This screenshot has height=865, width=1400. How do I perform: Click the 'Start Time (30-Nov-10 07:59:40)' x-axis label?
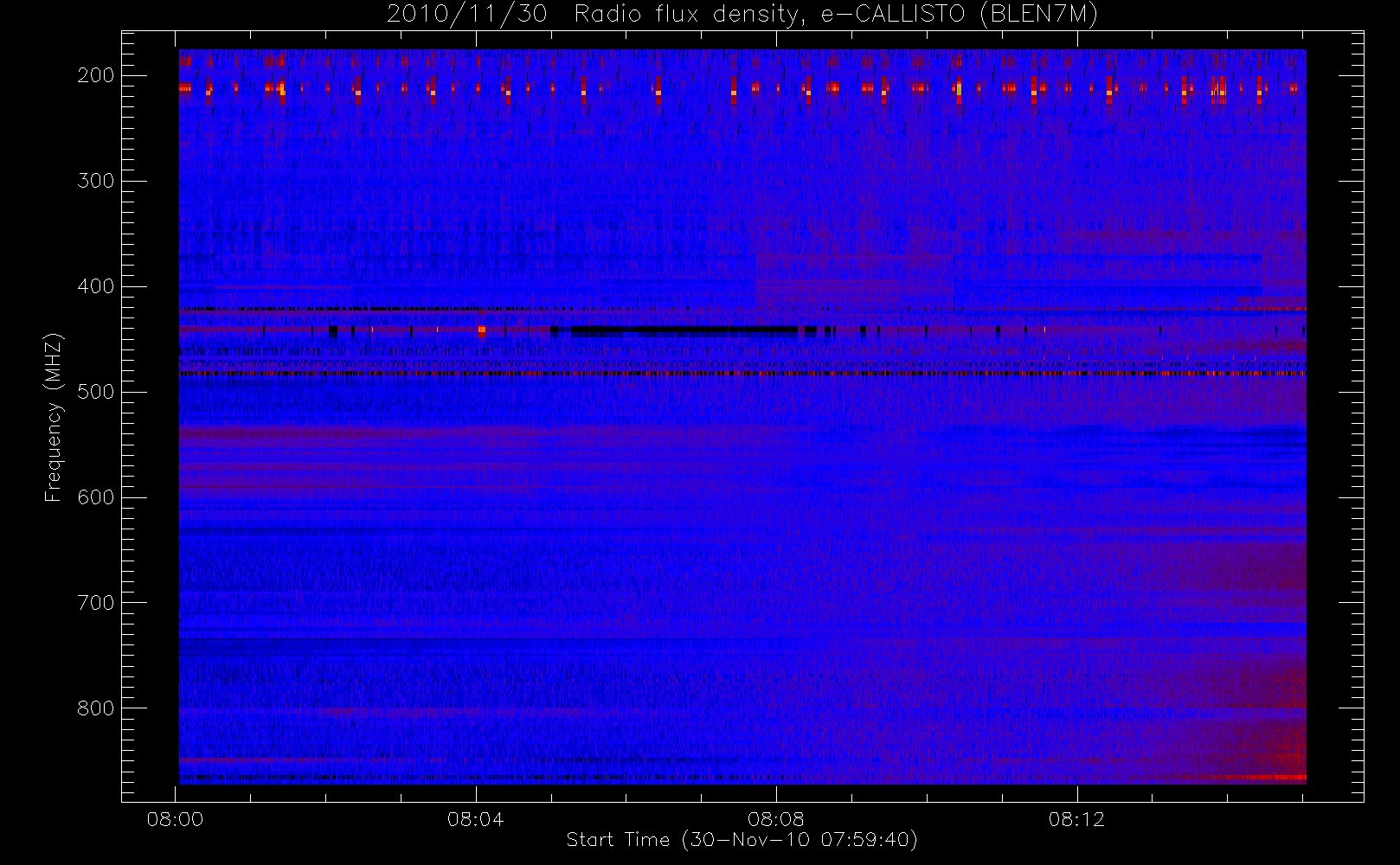pyautogui.click(x=742, y=840)
